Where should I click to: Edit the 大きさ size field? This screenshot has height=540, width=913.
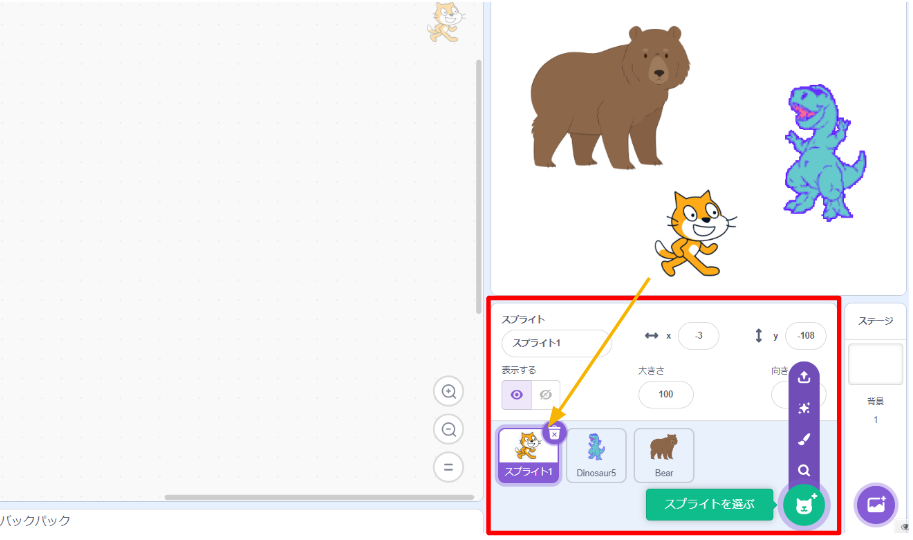pyautogui.click(x=666, y=394)
